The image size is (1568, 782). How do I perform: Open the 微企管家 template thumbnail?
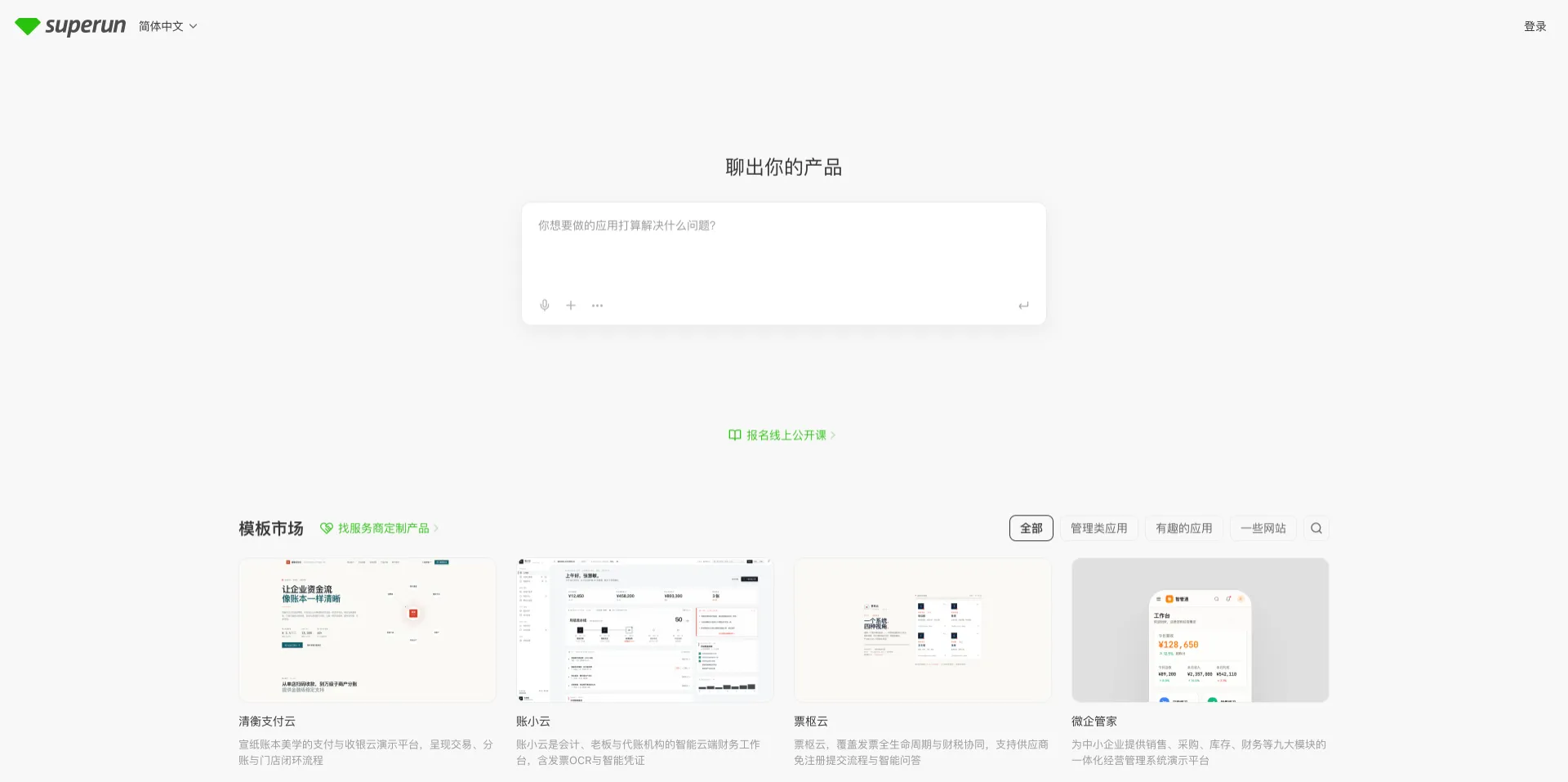point(1200,630)
